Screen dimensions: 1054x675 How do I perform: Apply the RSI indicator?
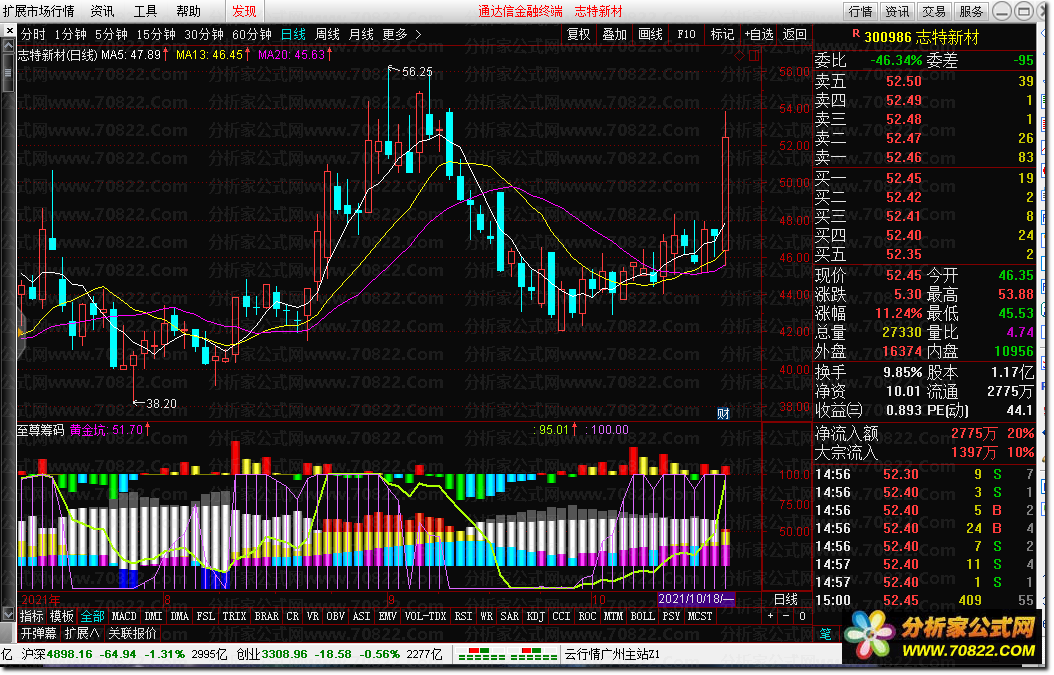pos(462,616)
